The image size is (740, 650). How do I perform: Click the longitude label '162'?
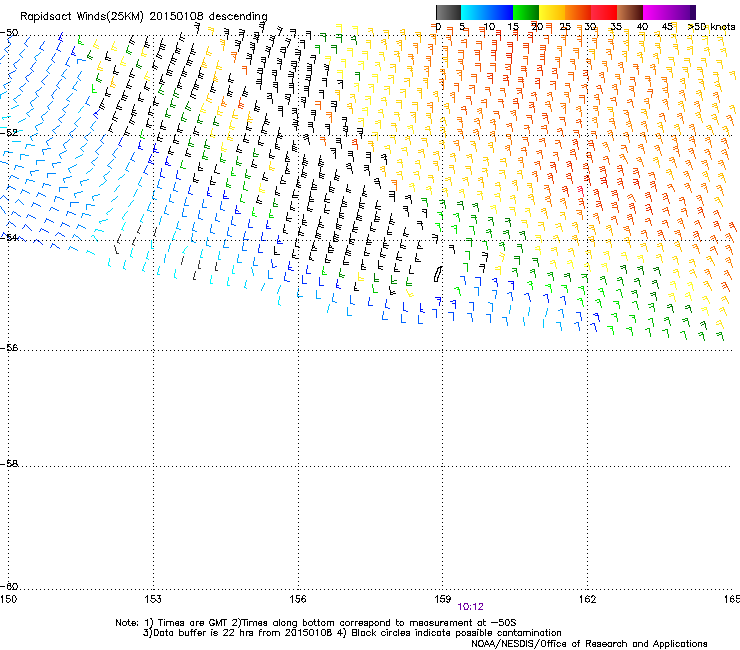pos(588,599)
